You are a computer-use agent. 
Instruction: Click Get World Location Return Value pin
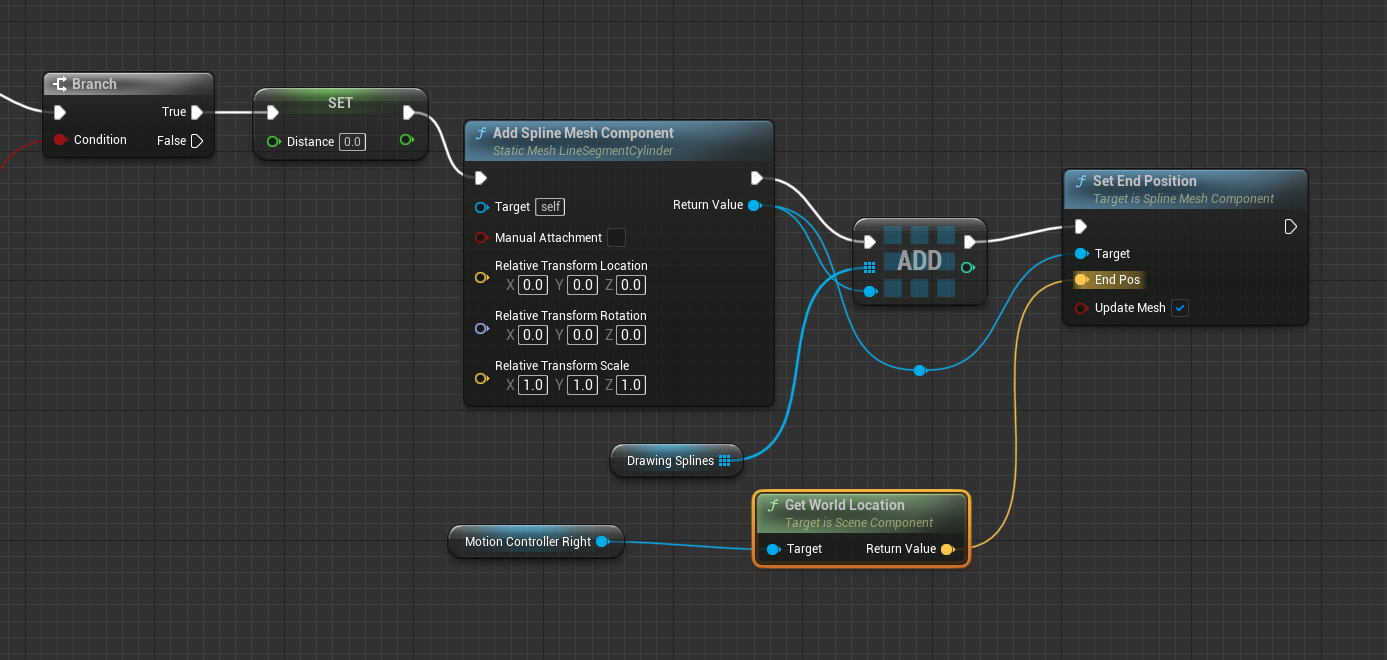coord(948,549)
